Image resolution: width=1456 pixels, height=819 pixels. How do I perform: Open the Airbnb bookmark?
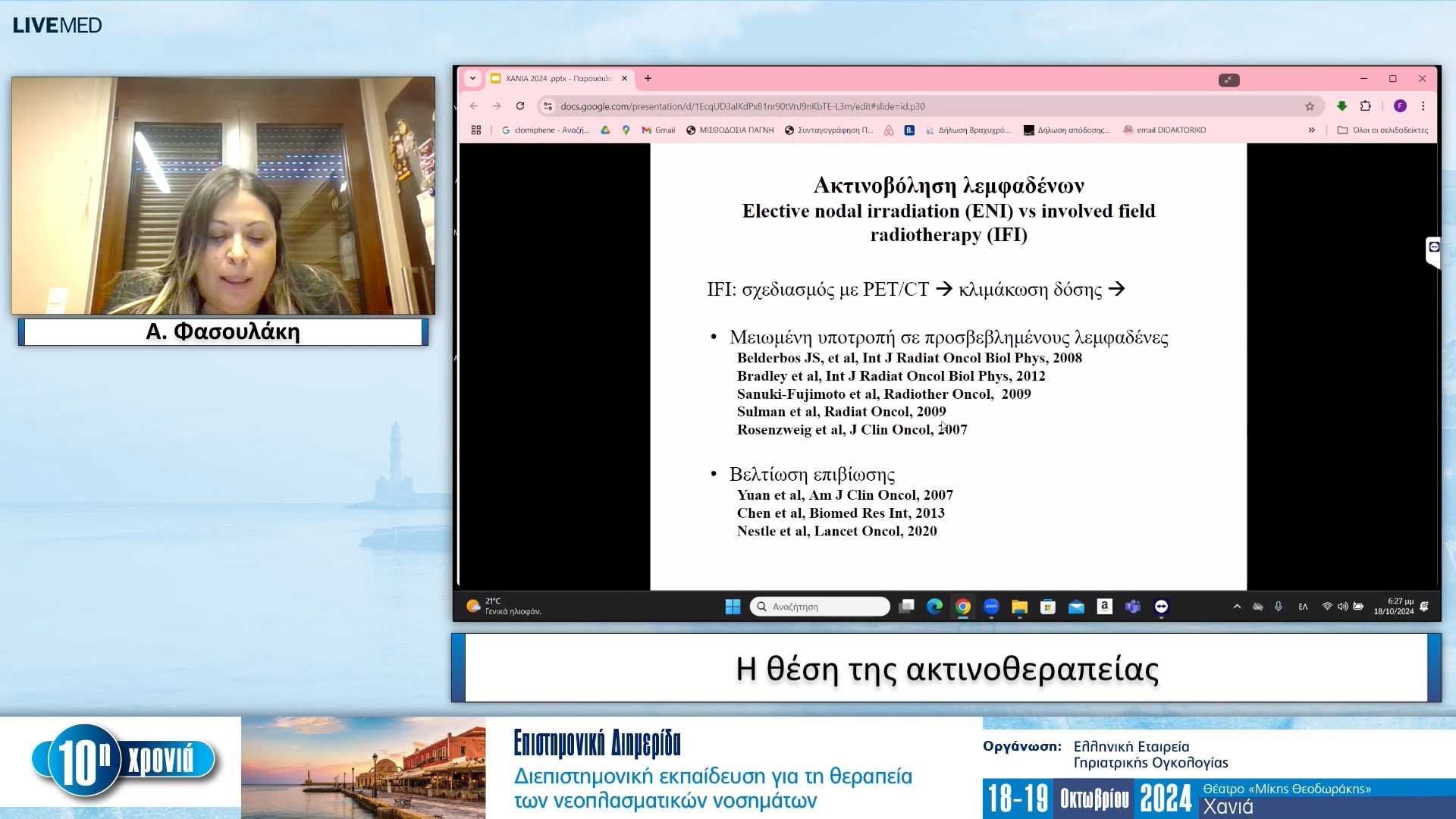(889, 130)
